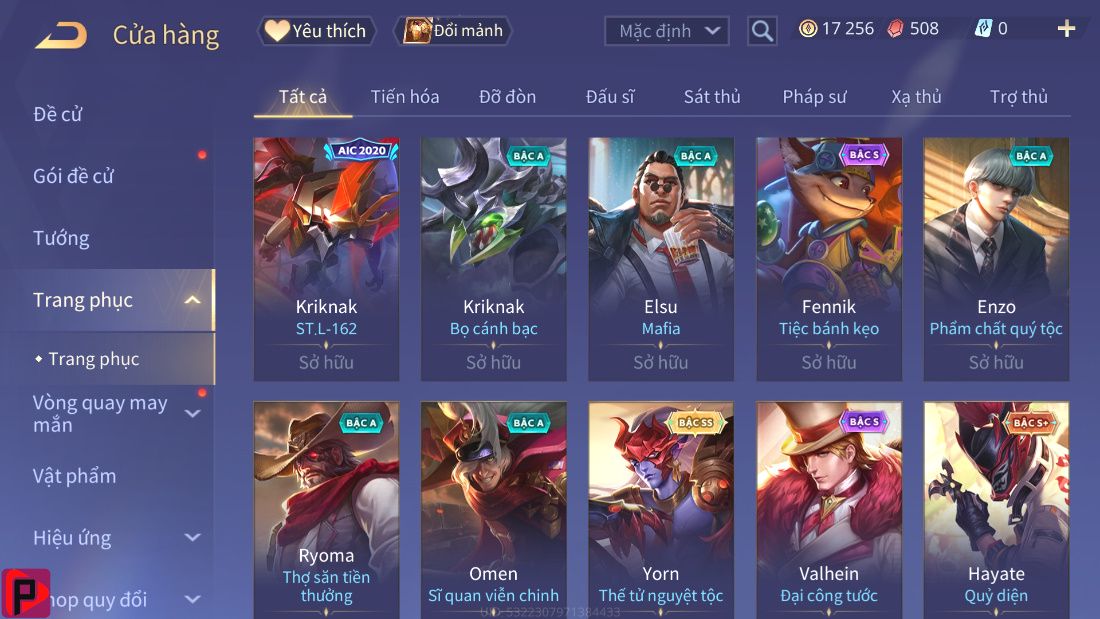
Task: Open the Gói đề cử menu item
Action: tap(73, 176)
